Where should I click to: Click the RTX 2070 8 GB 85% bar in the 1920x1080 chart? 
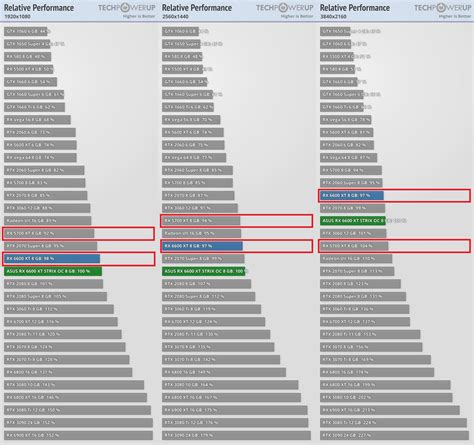[x=46, y=196]
